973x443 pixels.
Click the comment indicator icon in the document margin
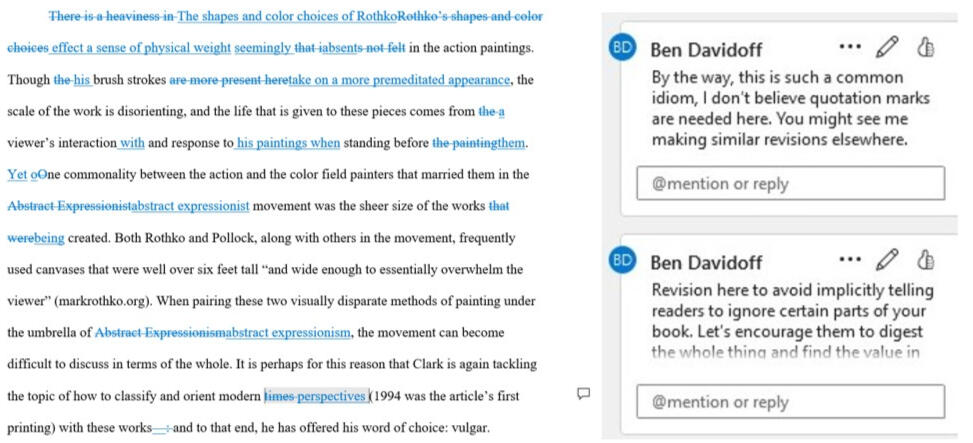pyautogui.click(x=584, y=394)
